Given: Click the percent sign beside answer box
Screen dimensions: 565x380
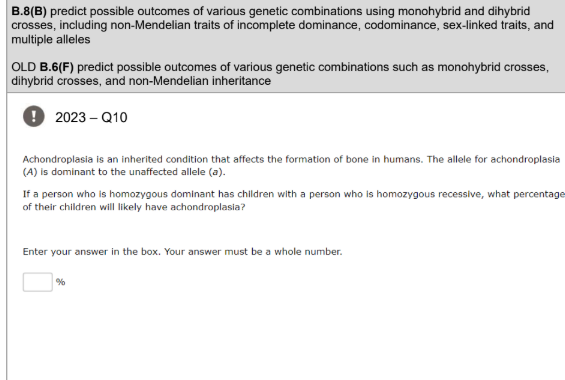Looking at the screenshot, I should click(61, 282).
